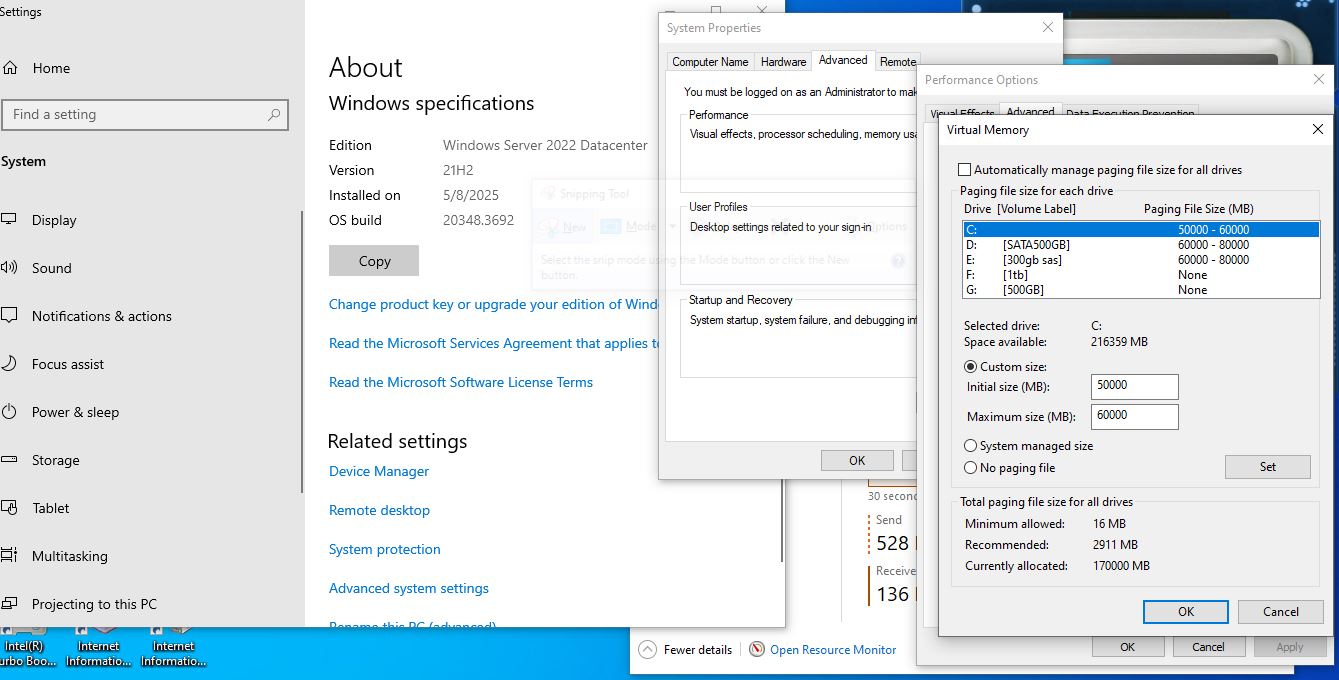Click the Power & sleep icon
Screen dimensions: 1339x680
click(x=10, y=412)
